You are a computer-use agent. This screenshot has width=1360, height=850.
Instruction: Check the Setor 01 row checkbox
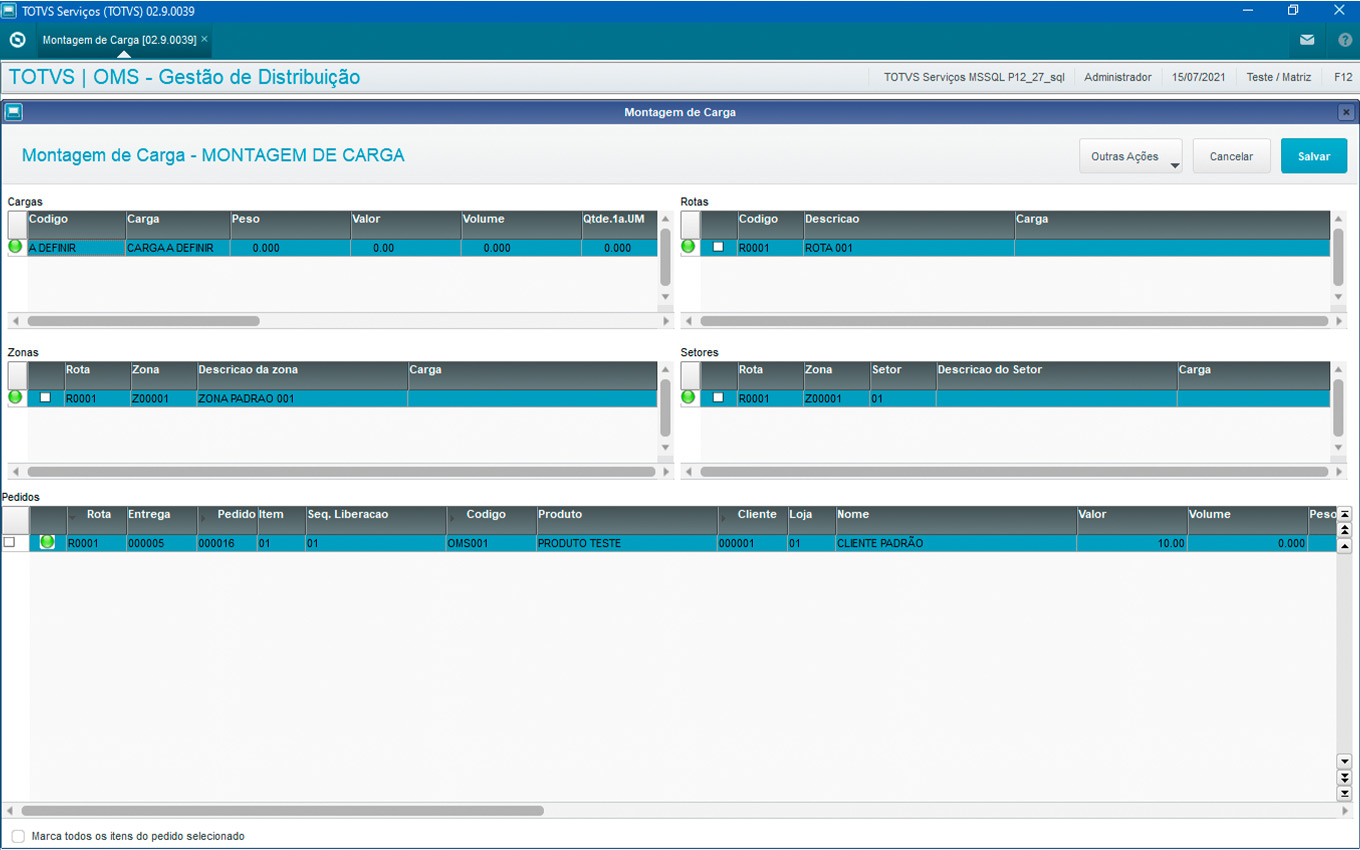click(x=718, y=398)
